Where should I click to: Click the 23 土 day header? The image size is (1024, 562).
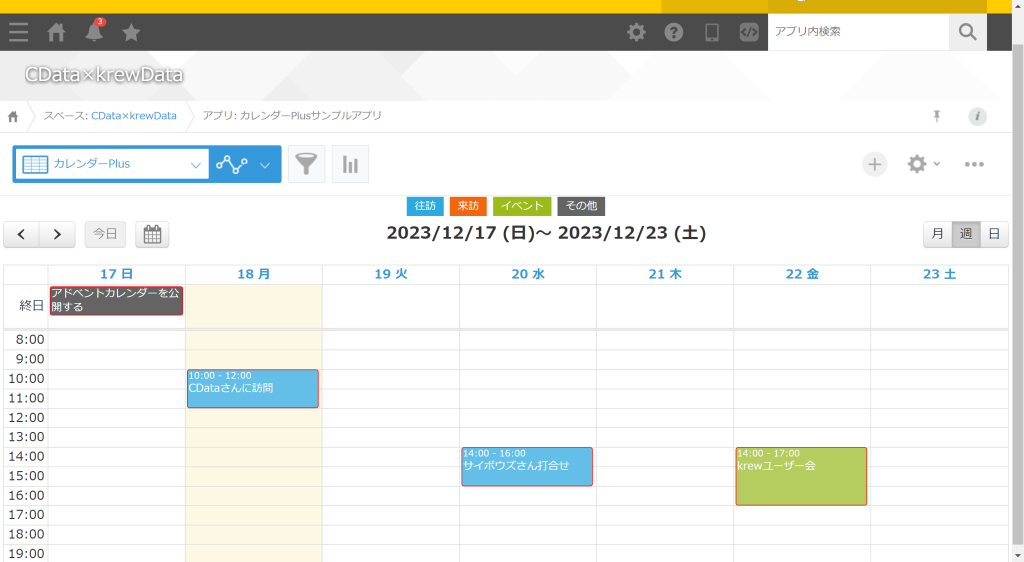click(x=939, y=274)
